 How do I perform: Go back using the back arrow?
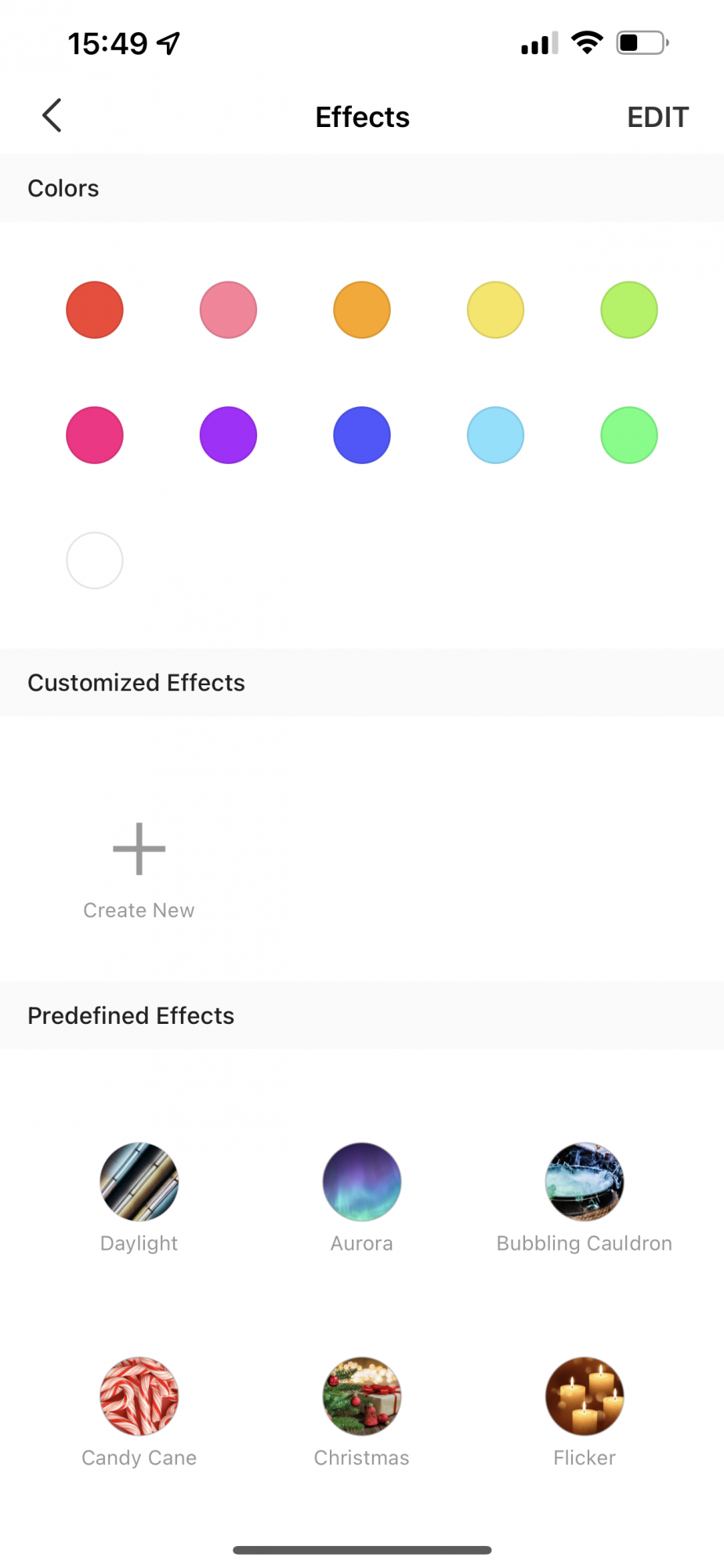tap(52, 116)
